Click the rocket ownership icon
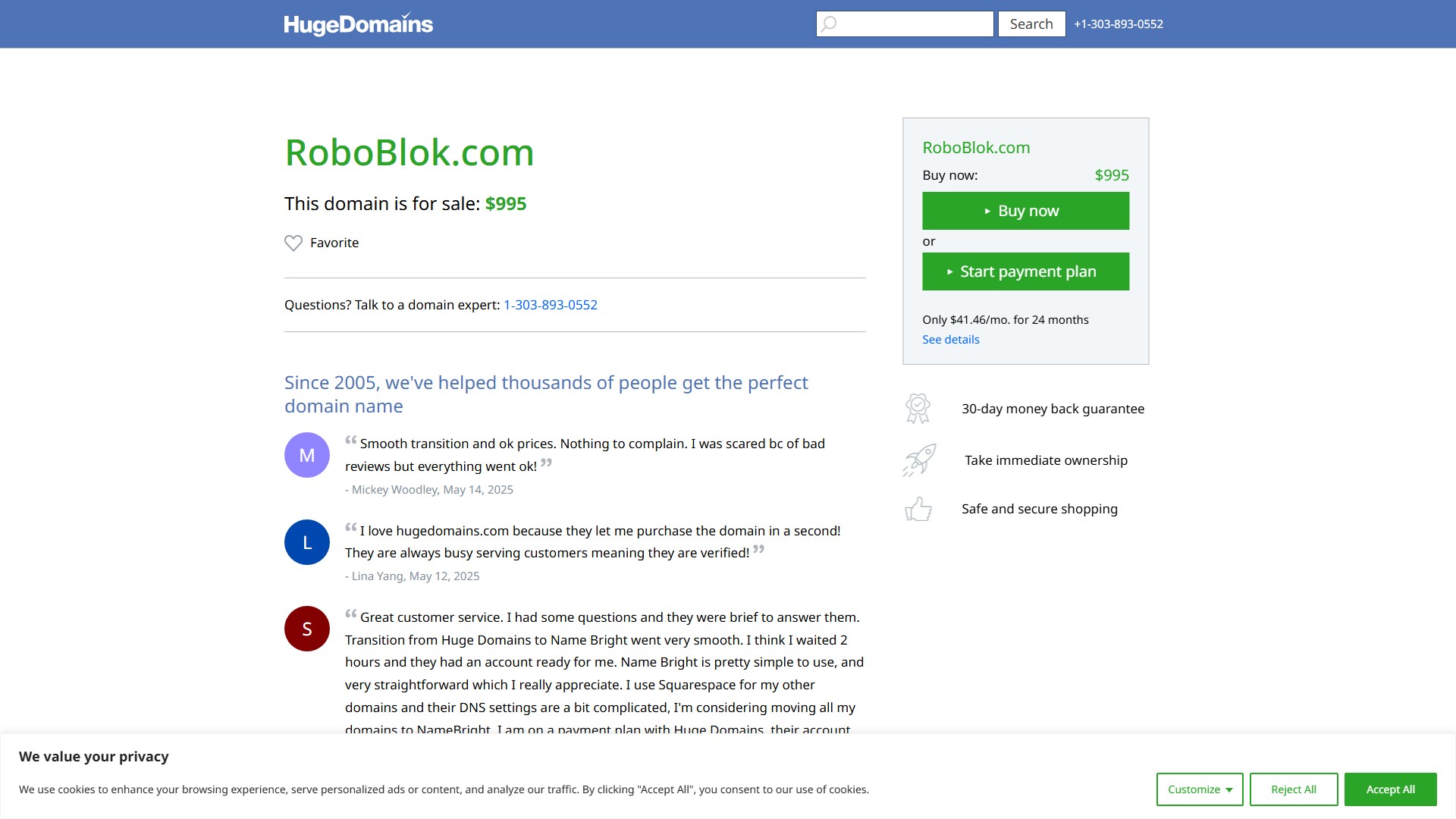This screenshot has height=819, width=1456. pos(918,460)
